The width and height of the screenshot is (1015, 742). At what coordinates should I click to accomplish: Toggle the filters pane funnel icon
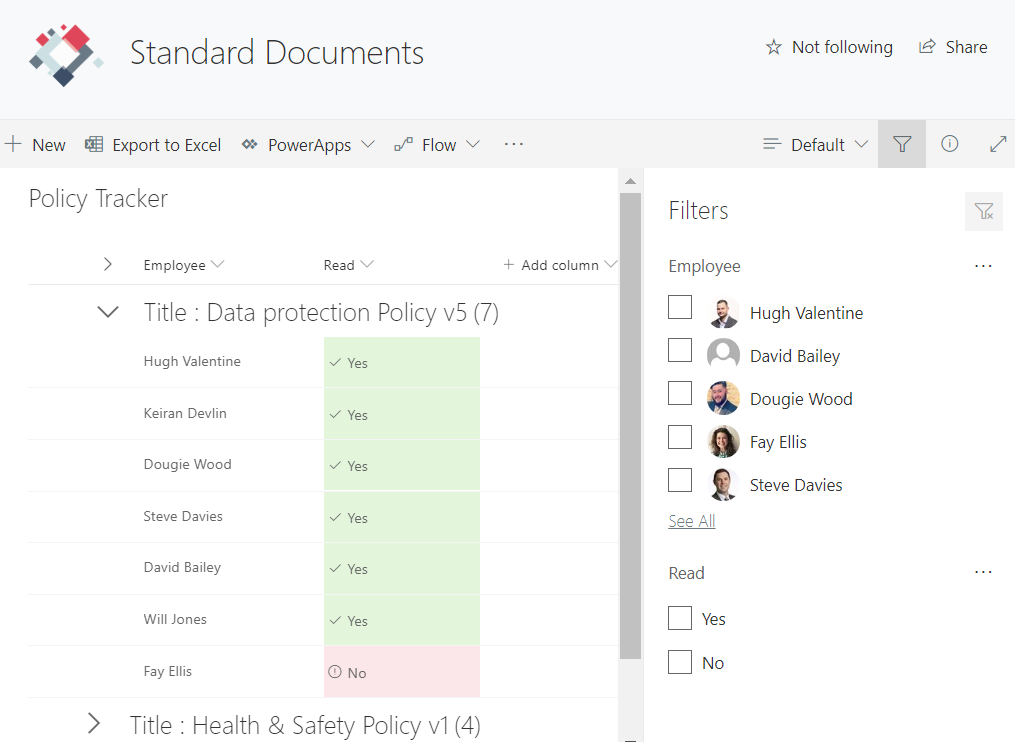click(902, 144)
